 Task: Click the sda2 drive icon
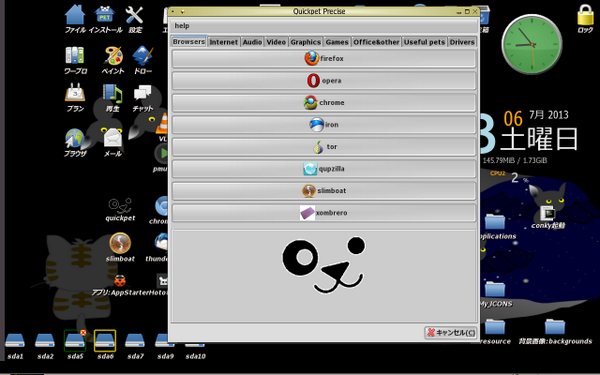coord(45,346)
